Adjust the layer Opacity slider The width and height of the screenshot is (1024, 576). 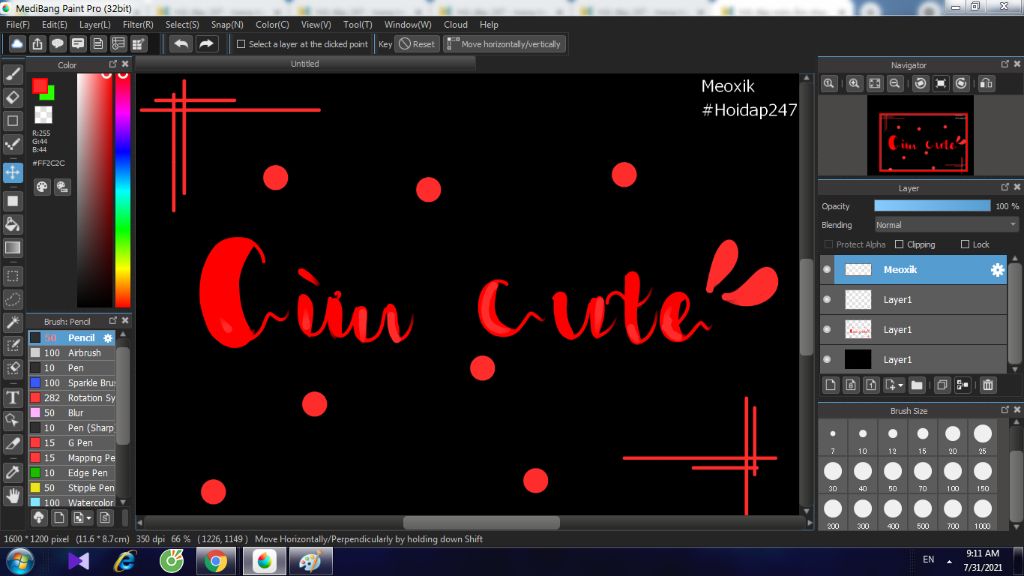[932, 206]
